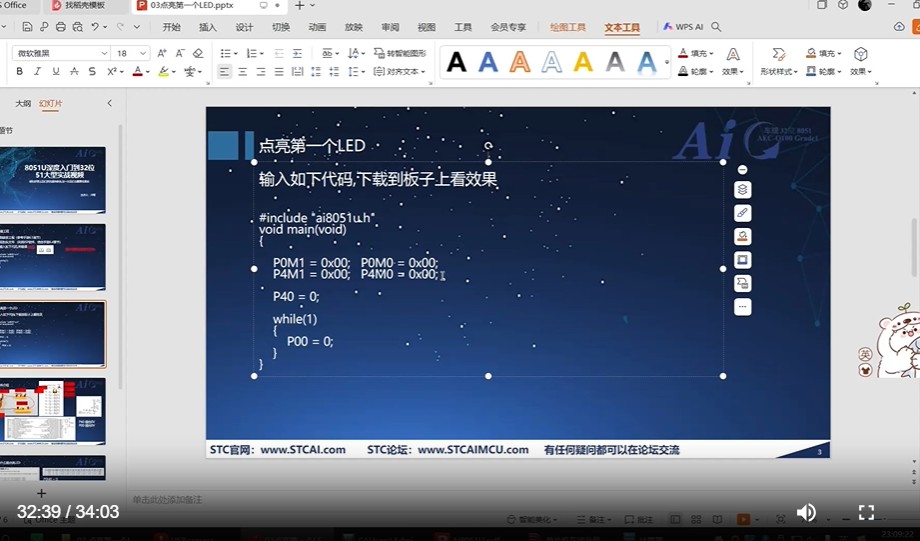Image resolution: width=920 pixels, height=541 pixels.
Task: Open the shape 填充 fill dropdown
Action: [x=824, y=53]
